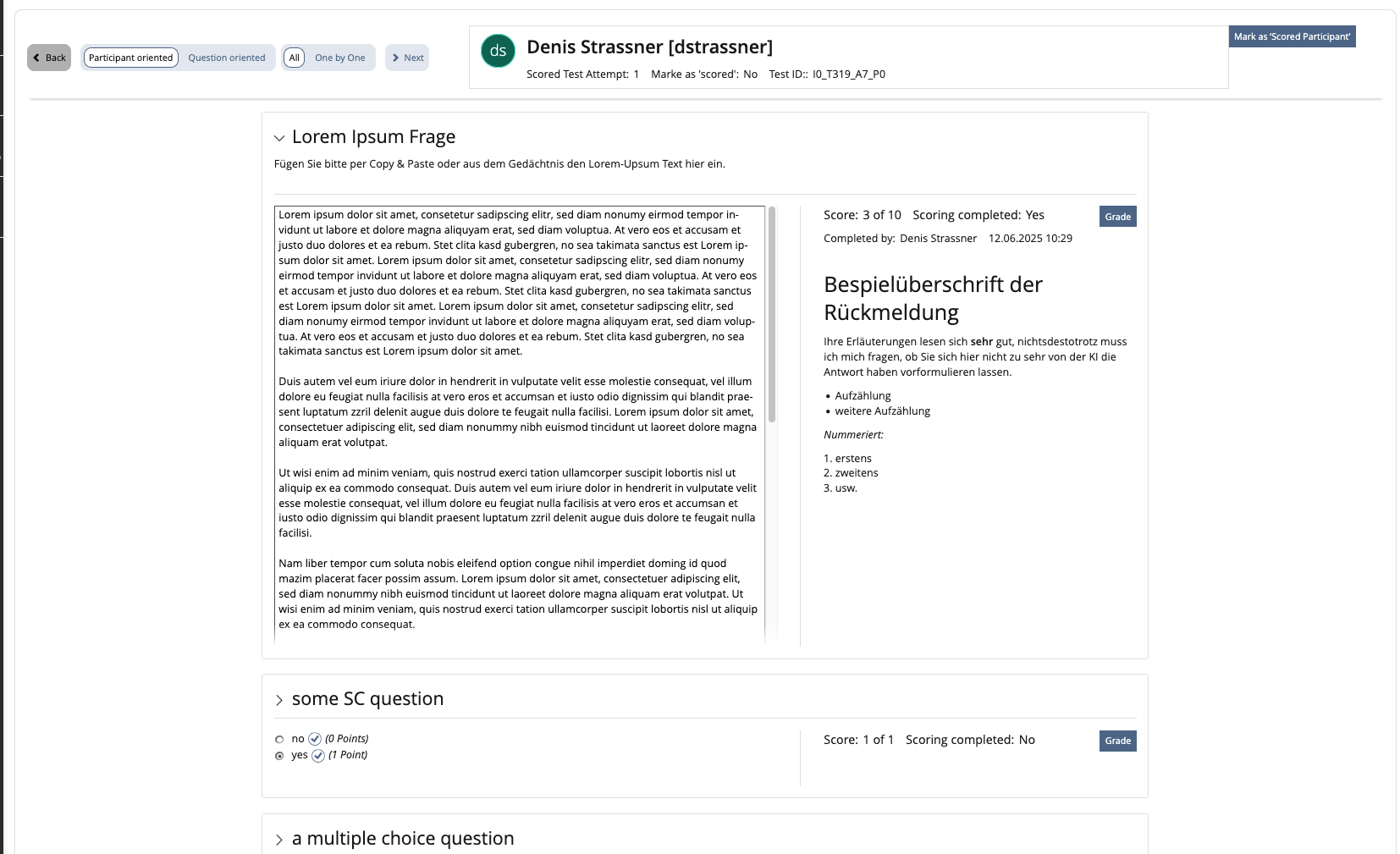Screen dimensions: 1400x854
Task: Click checkmark icon next to 'no' answer
Action: point(315,739)
